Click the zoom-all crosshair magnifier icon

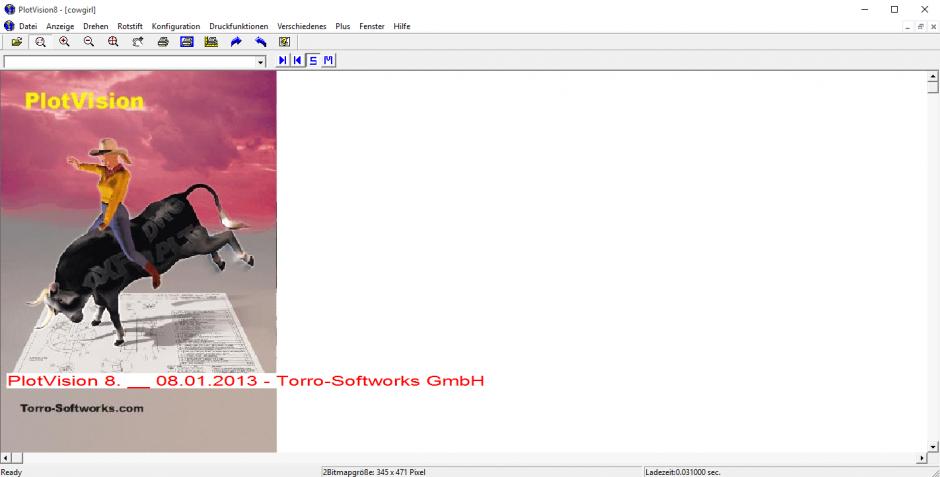coord(113,42)
